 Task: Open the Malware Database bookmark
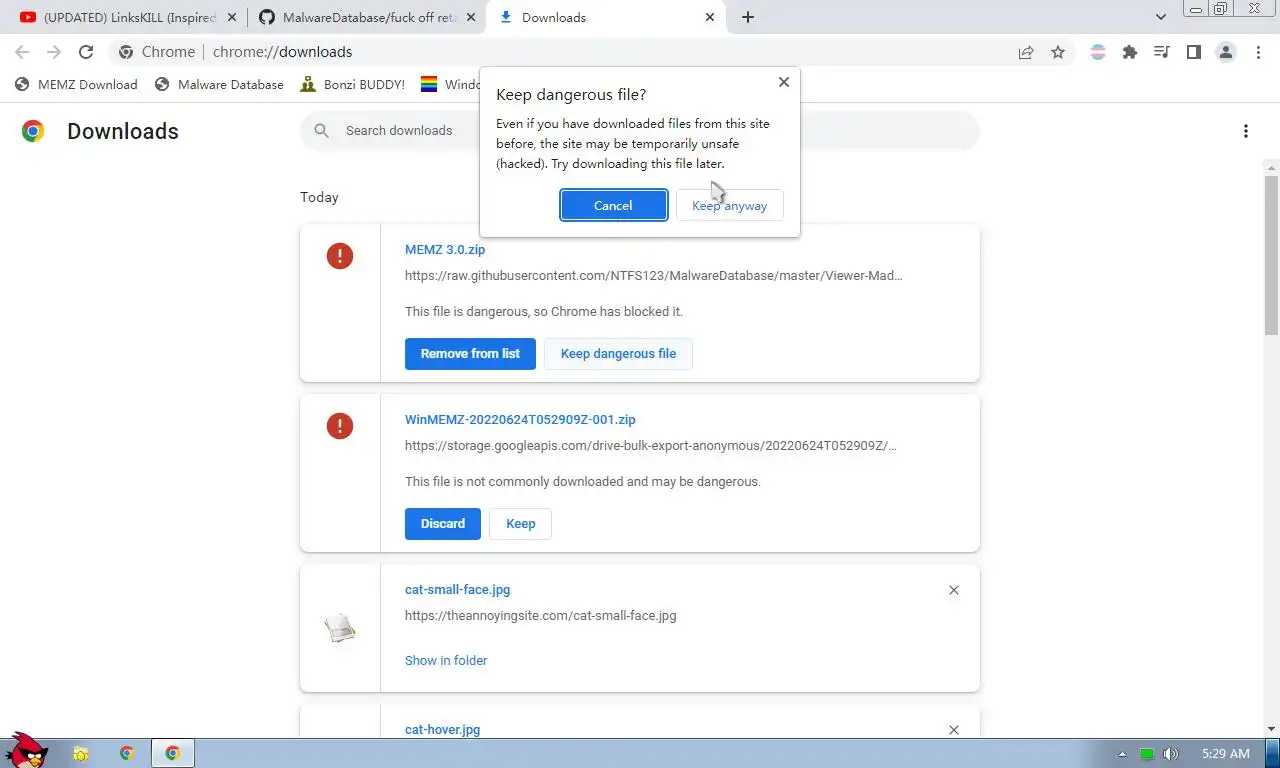220,85
